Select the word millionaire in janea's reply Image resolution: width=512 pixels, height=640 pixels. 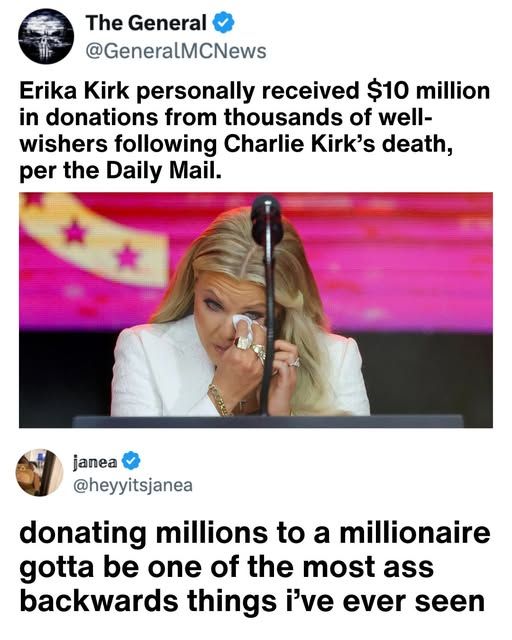(x=414, y=533)
